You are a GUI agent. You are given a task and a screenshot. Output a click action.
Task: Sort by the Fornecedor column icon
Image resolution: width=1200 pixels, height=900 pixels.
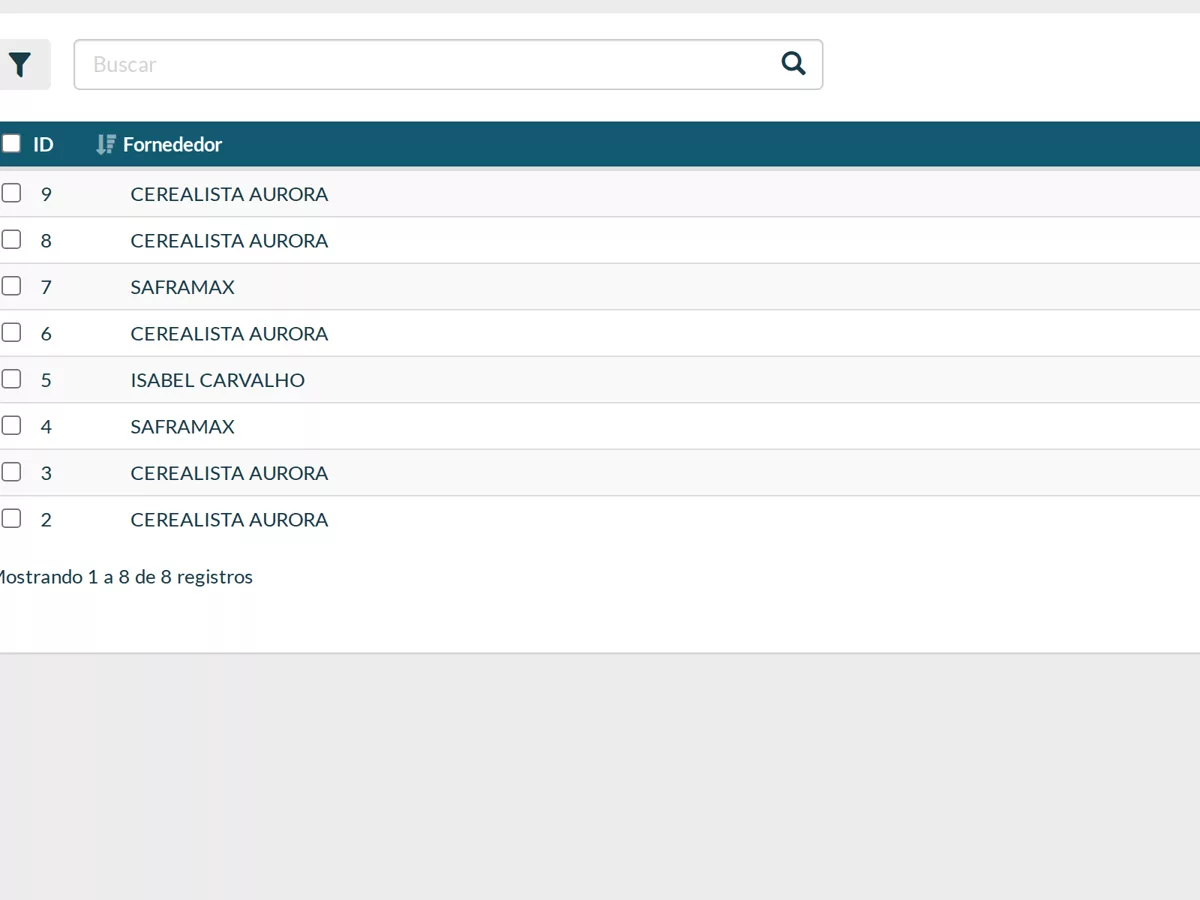(x=105, y=145)
